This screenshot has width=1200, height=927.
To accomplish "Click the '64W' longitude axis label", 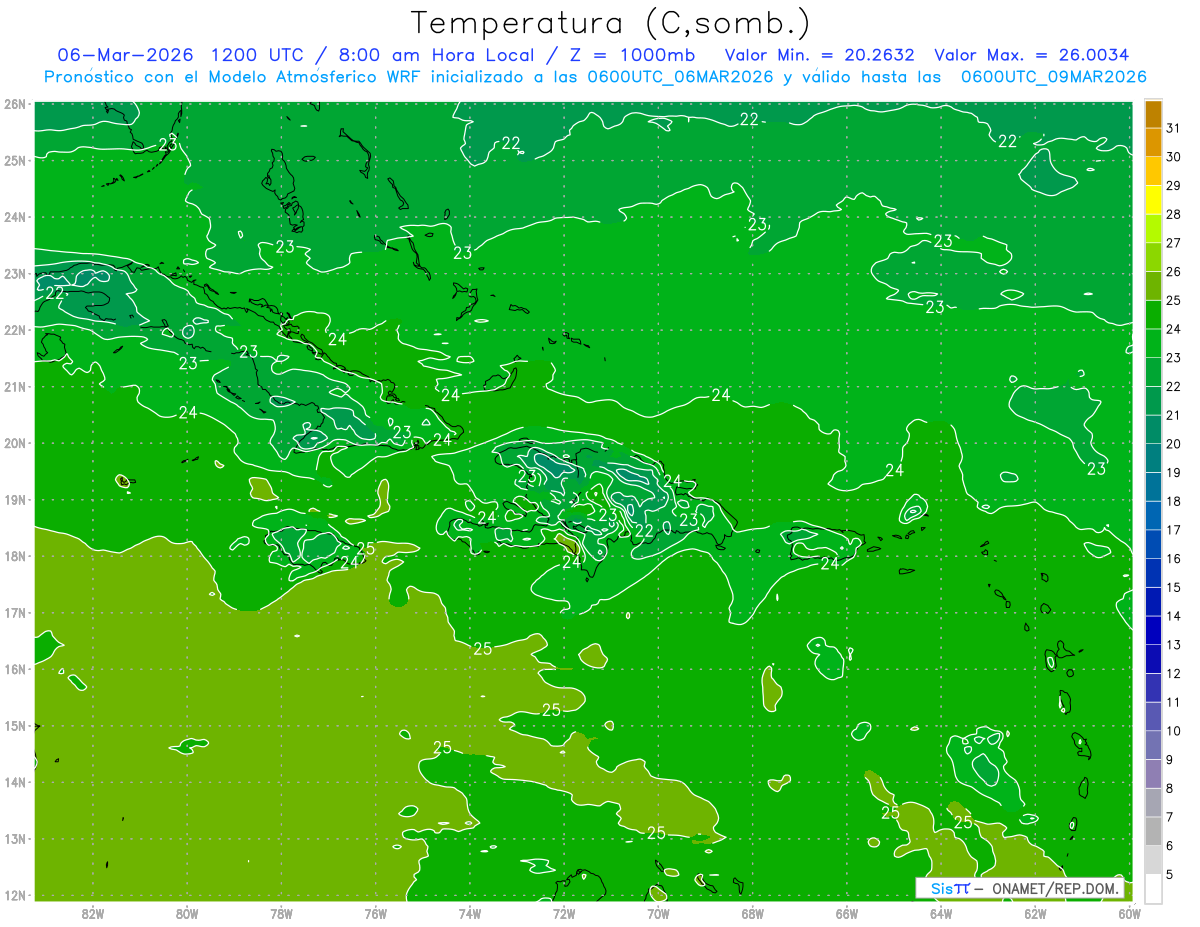I will pos(941,913).
